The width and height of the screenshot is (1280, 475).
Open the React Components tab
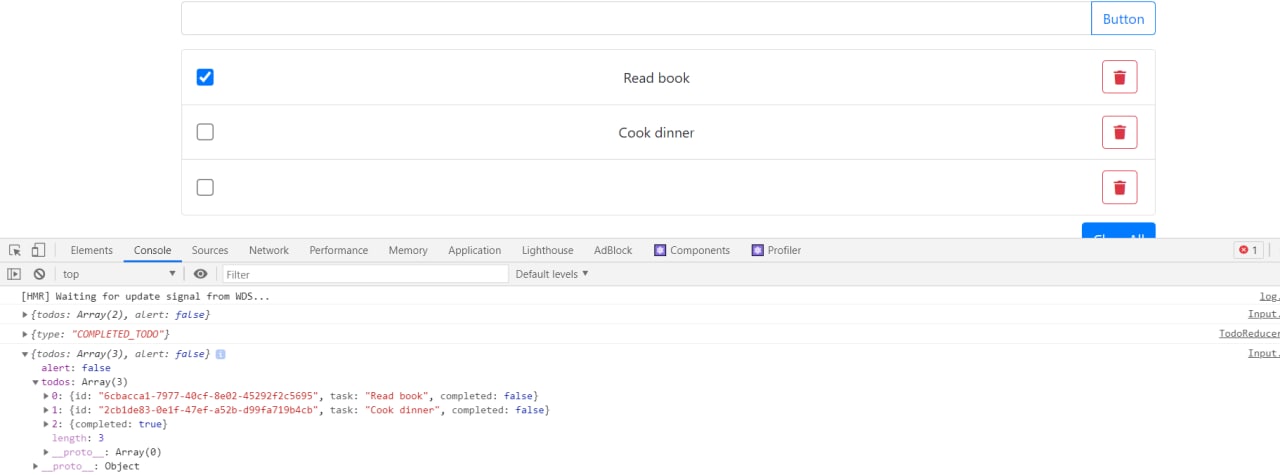[x=692, y=250]
